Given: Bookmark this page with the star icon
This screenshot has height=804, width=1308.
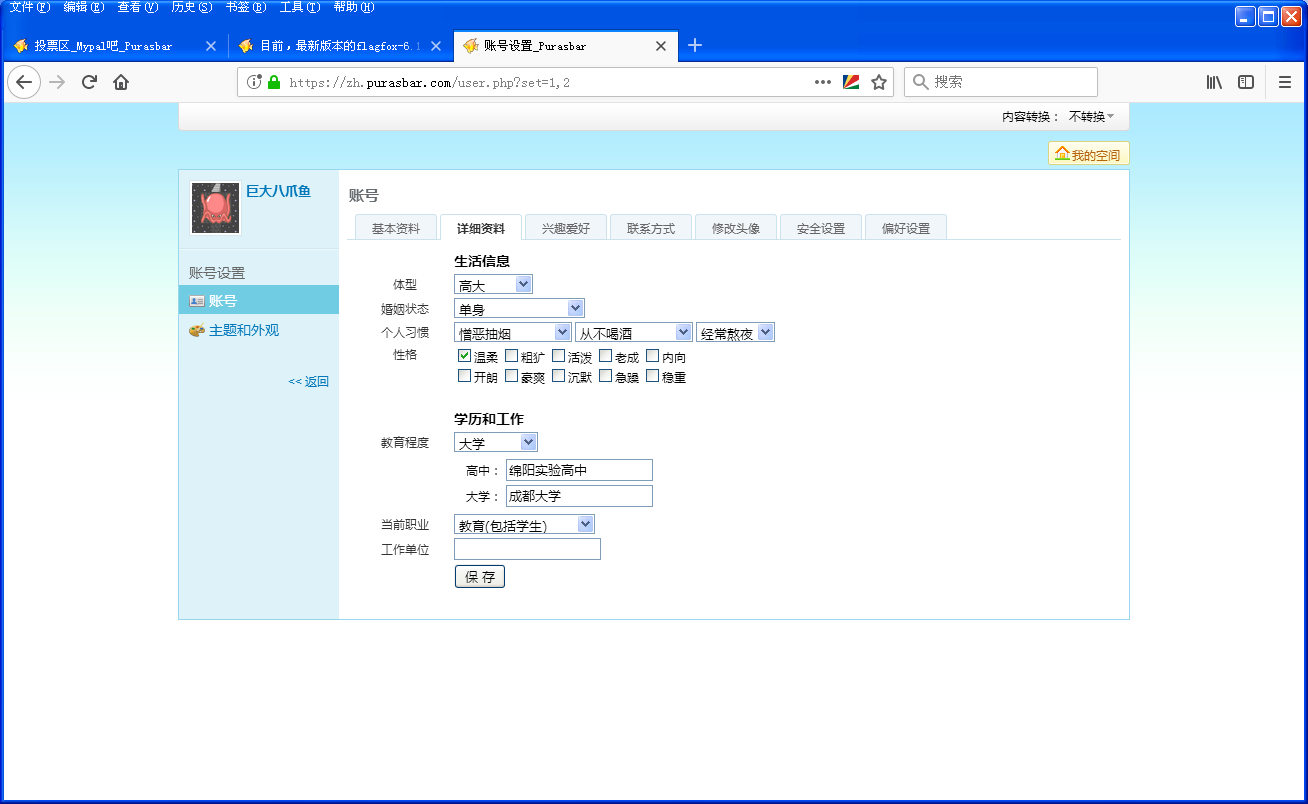Looking at the screenshot, I should click(879, 82).
